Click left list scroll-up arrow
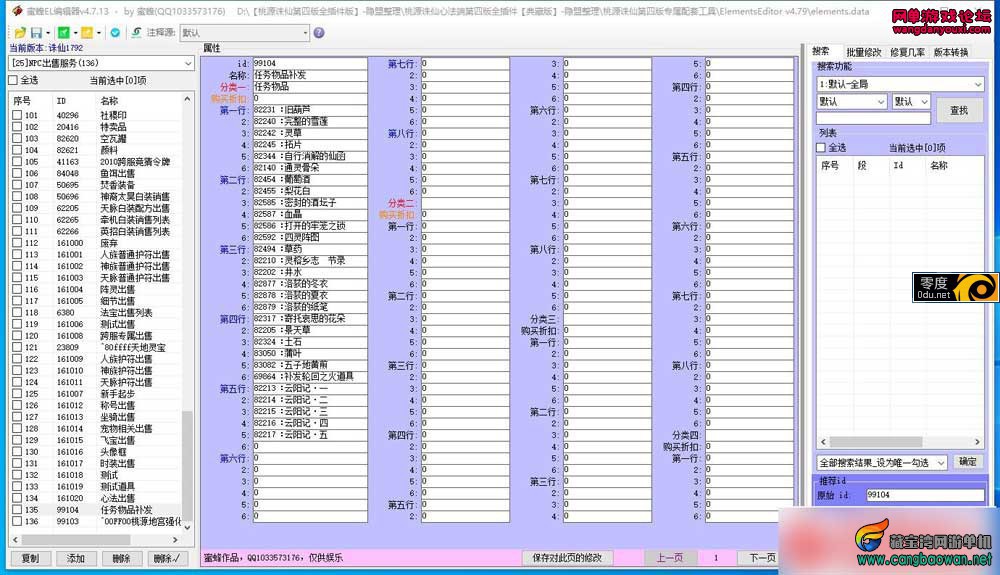The height and width of the screenshot is (575, 1000). [x=187, y=99]
